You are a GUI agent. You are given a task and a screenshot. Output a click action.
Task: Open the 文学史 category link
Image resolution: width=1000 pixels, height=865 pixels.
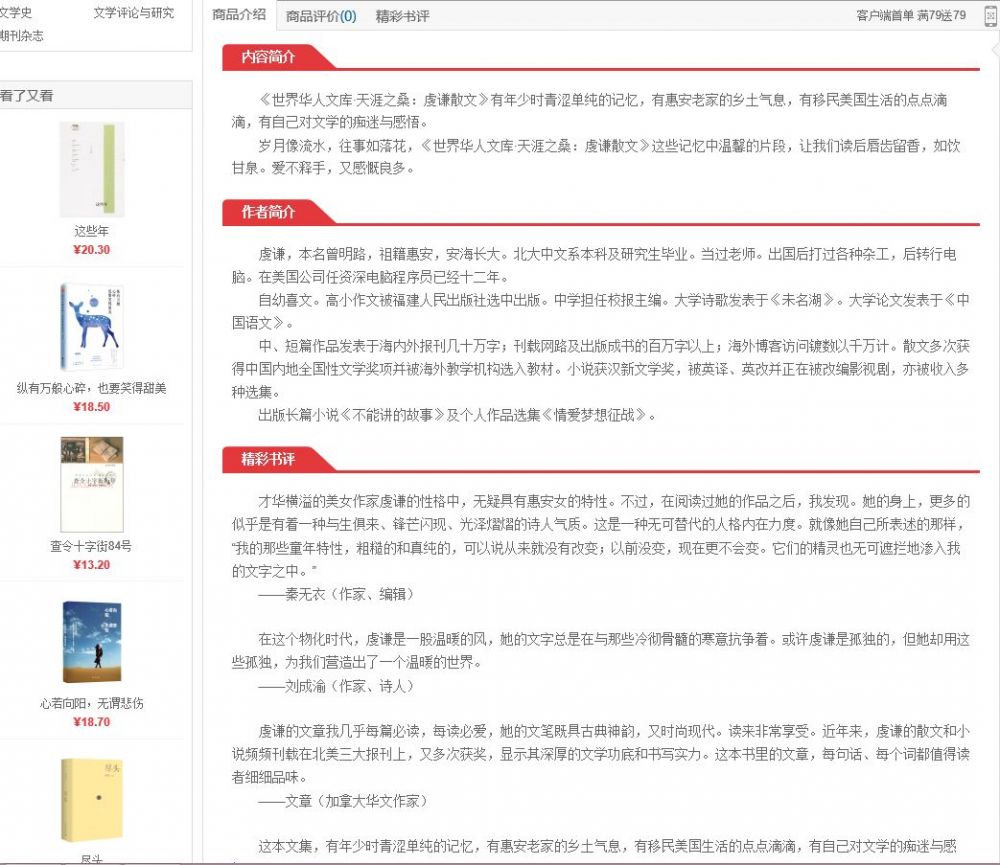pyautogui.click(x=15, y=13)
